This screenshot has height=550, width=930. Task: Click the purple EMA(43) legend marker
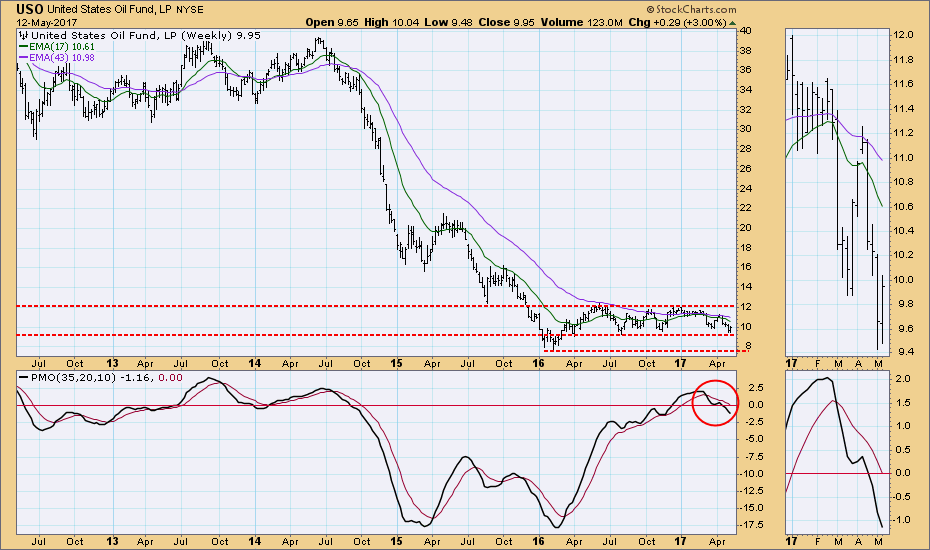coord(26,58)
